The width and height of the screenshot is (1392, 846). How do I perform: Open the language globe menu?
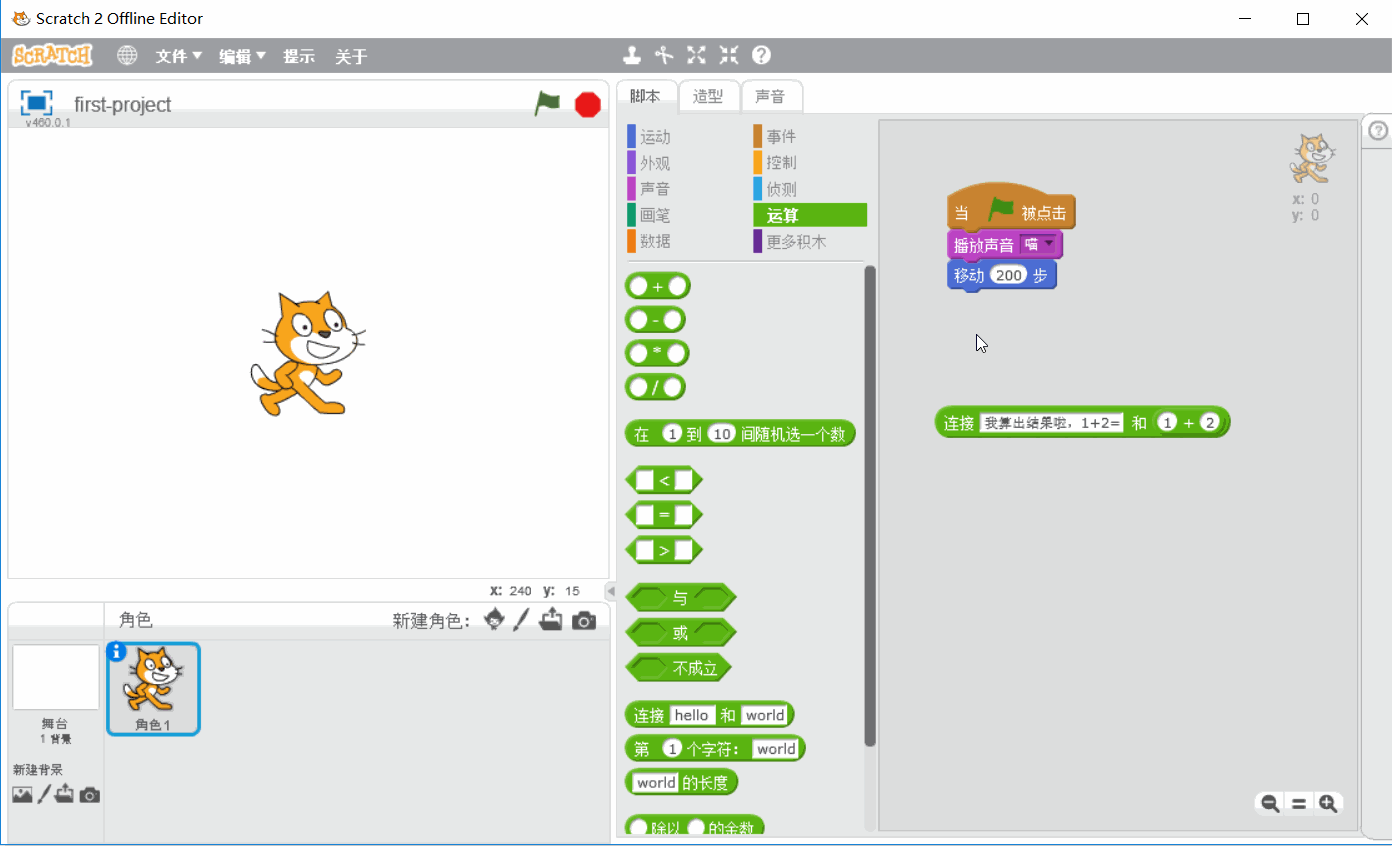tap(127, 55)
